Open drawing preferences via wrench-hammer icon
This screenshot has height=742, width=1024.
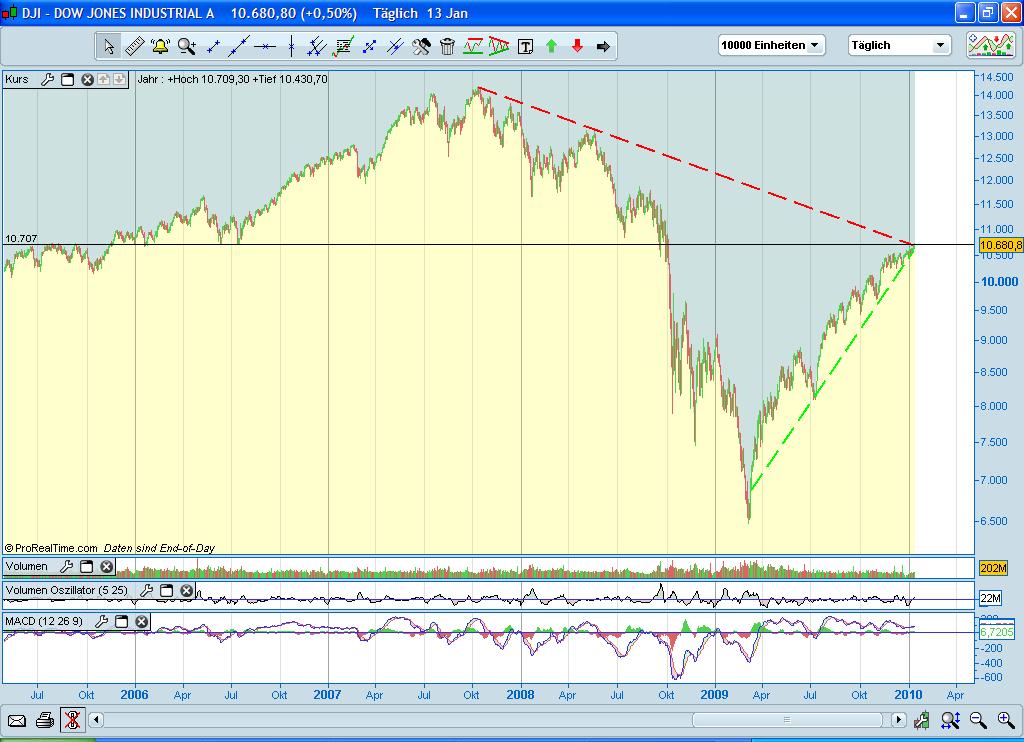(419, 46)
